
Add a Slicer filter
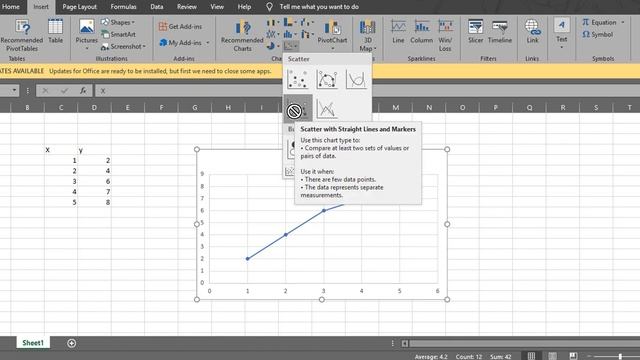[476, 31]
